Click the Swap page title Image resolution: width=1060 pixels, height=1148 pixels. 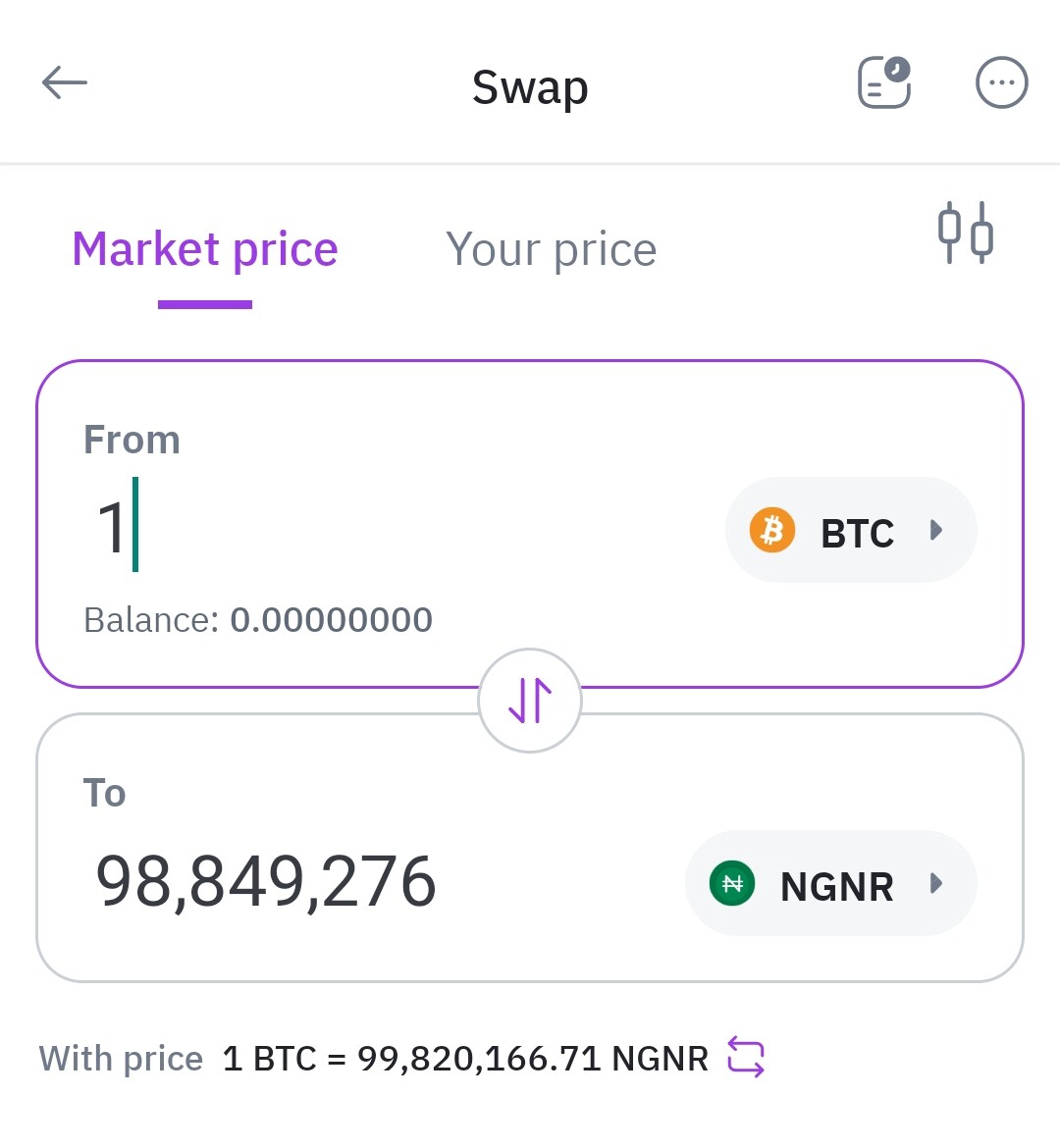tap(530, 87)
